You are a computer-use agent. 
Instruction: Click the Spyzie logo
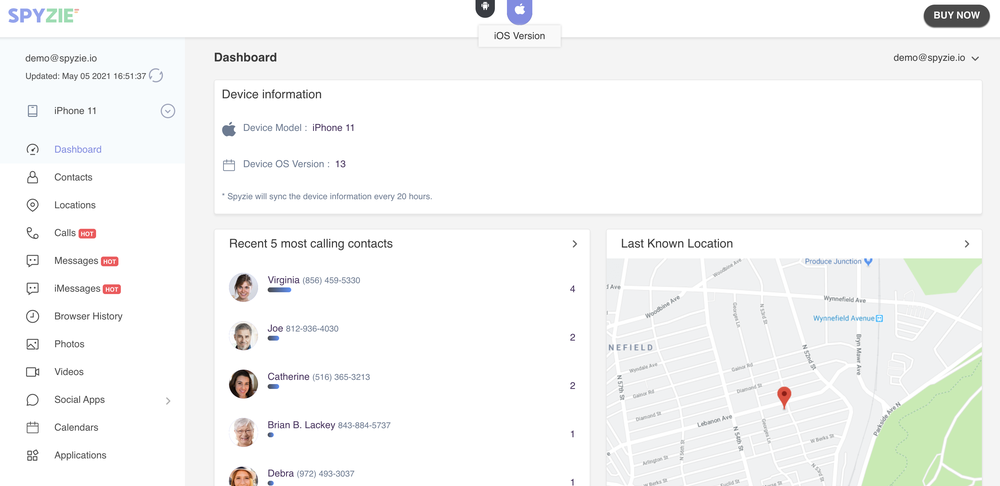pos(43,15)
